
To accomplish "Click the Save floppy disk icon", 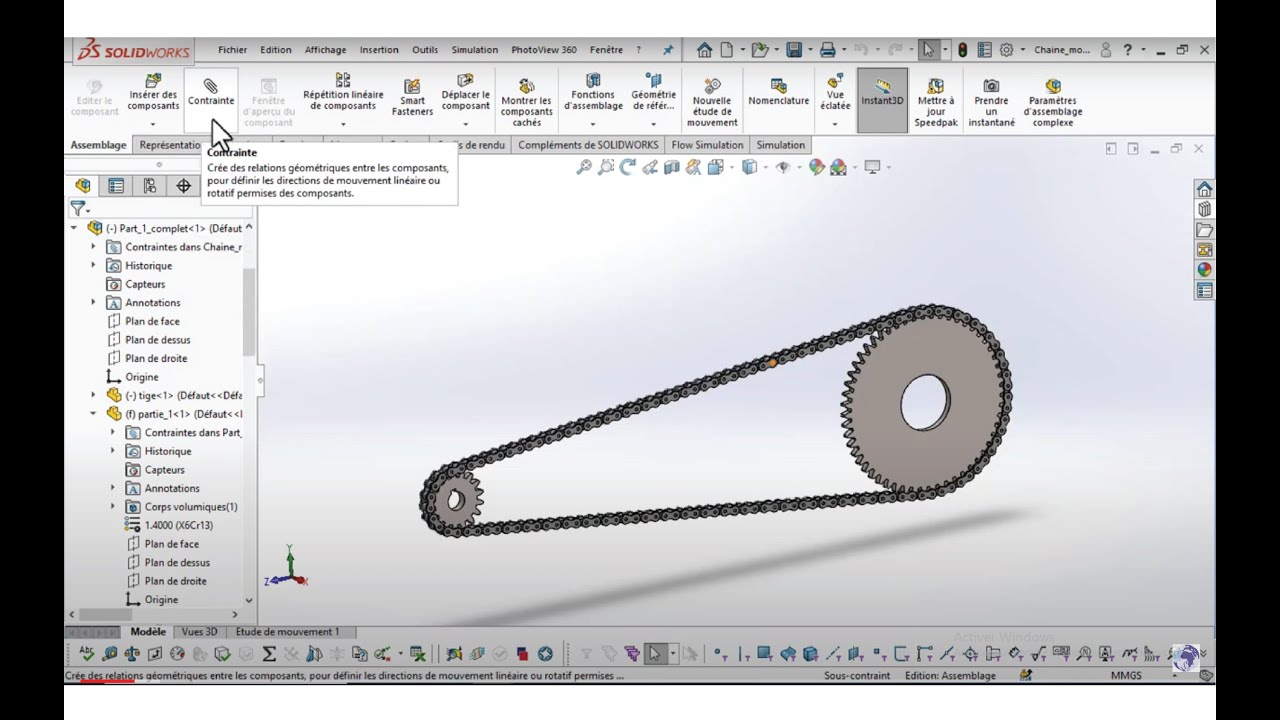I will pyautogui.click(x=793, y=50).
